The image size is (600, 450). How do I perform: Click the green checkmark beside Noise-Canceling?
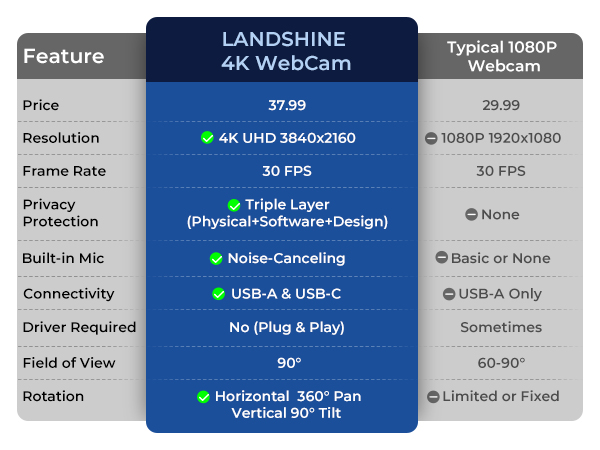216,259
